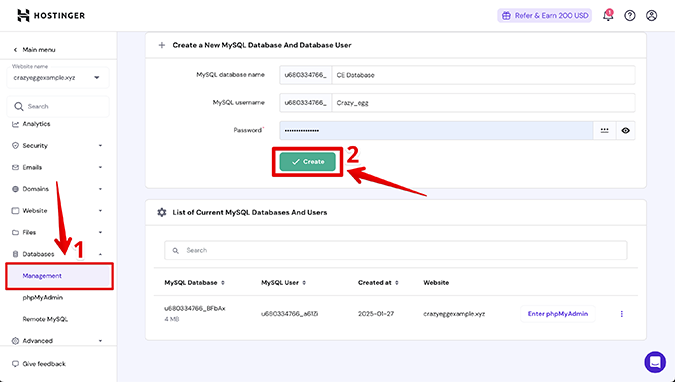This screenshot has height=382, width=675.
Task: Expand the Domains section
Action: [x=100, y=189]
